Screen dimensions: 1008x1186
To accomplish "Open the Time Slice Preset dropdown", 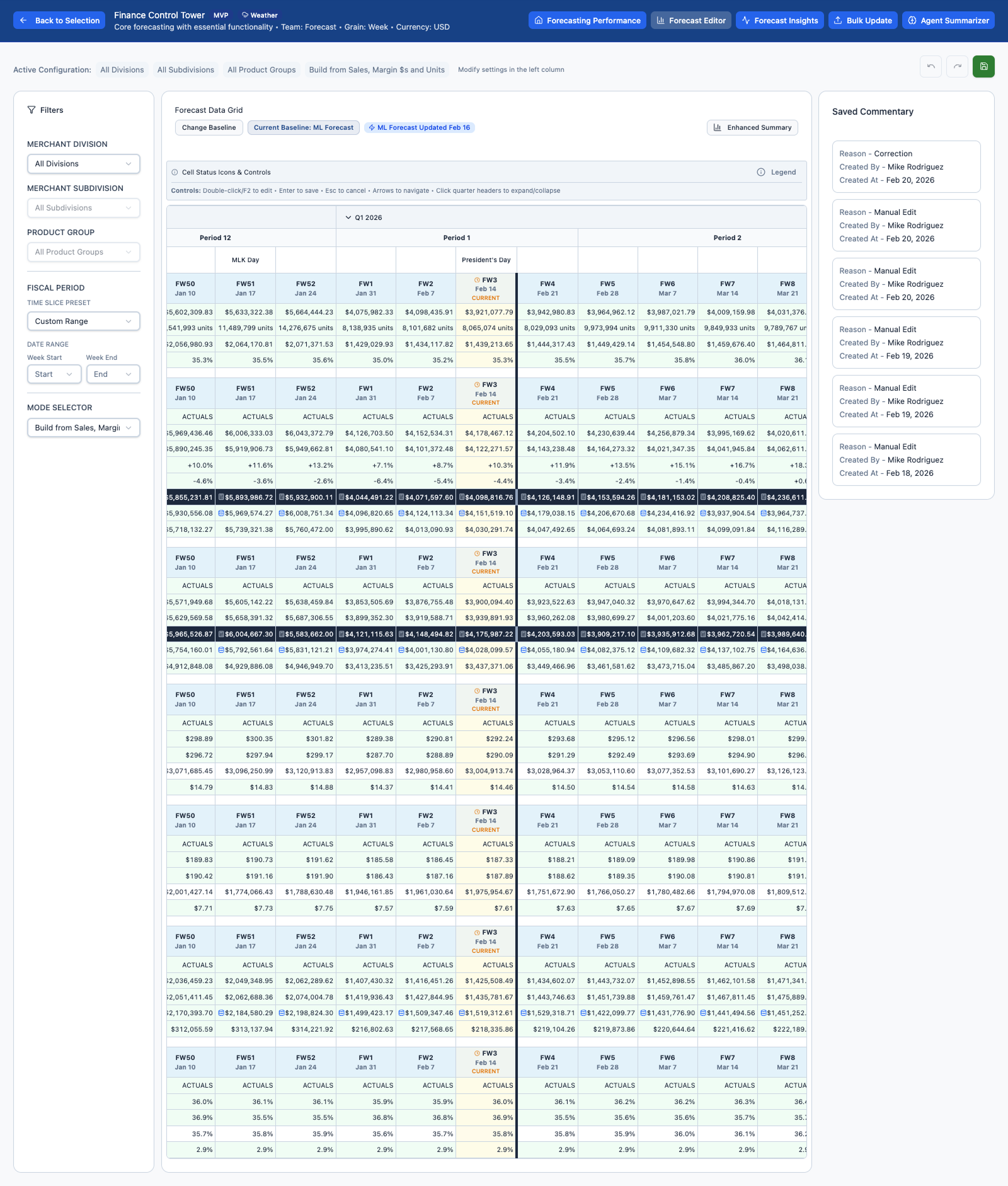I will click(x=84, y=321).
